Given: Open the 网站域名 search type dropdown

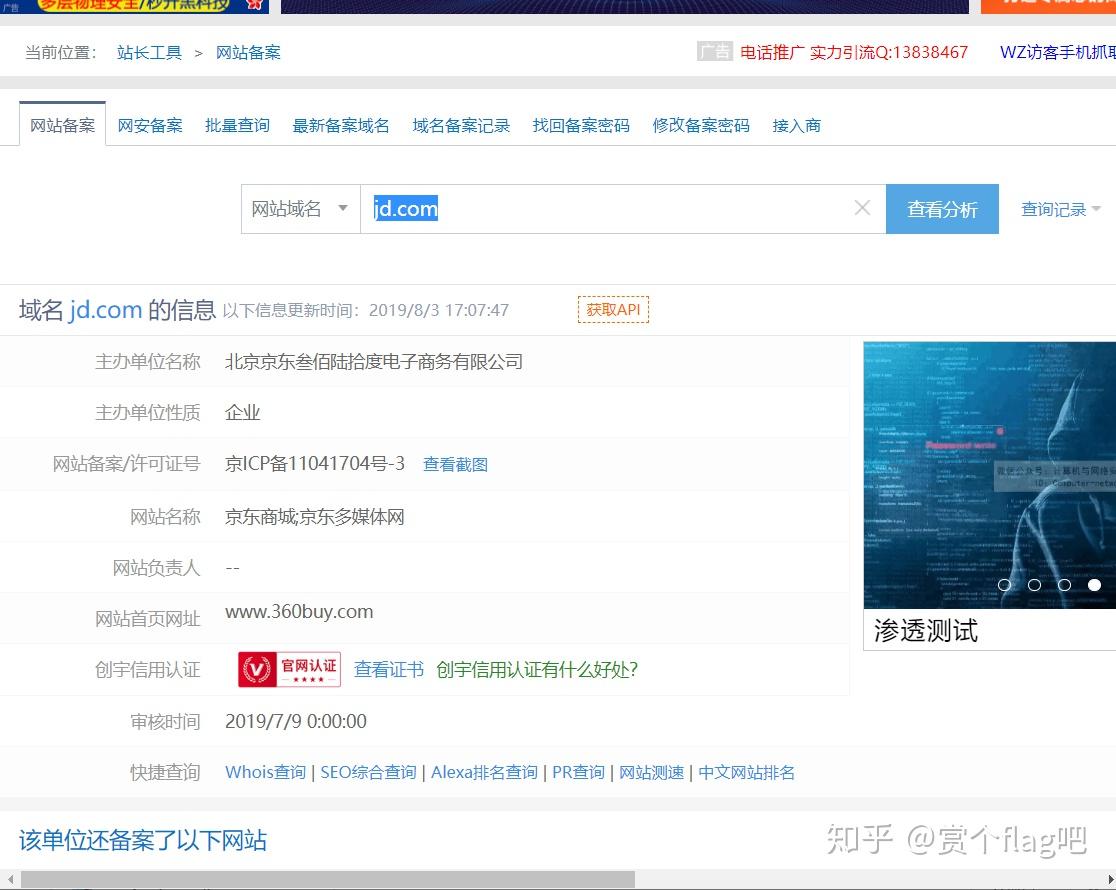Looking at the screenshot, I should pos(300,209).
